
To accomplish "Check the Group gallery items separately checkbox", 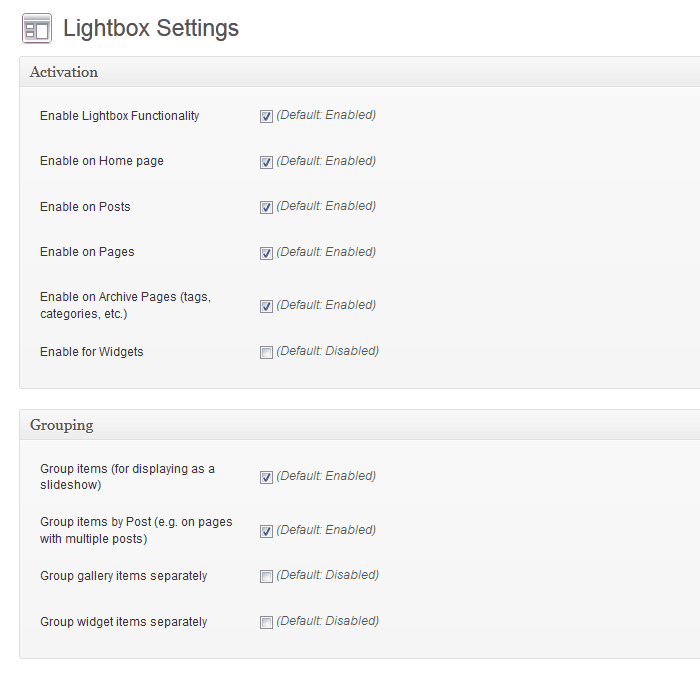I will [266, 576].
